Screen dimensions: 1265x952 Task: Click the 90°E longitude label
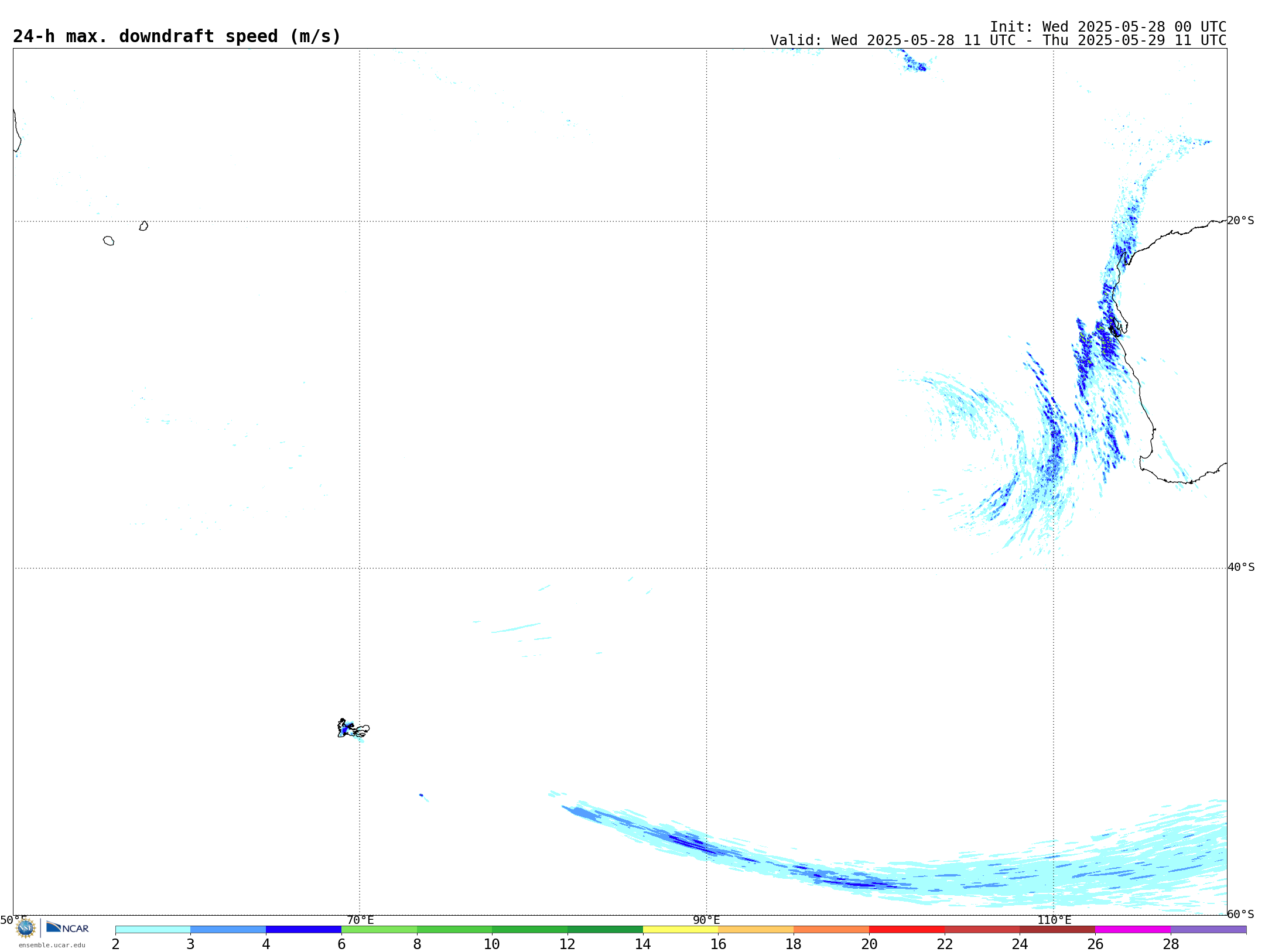706,920
